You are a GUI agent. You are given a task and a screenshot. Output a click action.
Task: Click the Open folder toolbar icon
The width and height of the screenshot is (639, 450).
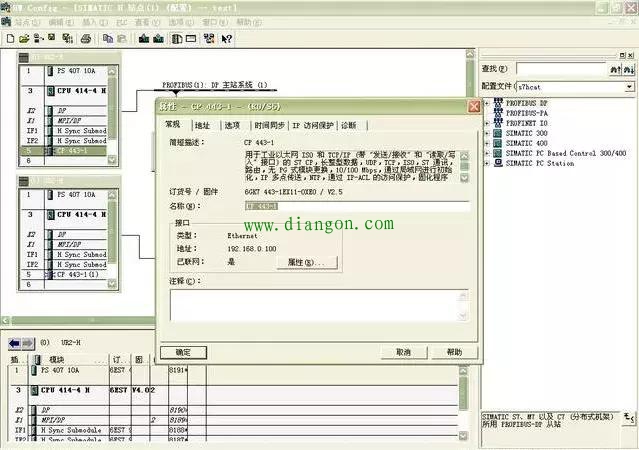click(24, 39)
